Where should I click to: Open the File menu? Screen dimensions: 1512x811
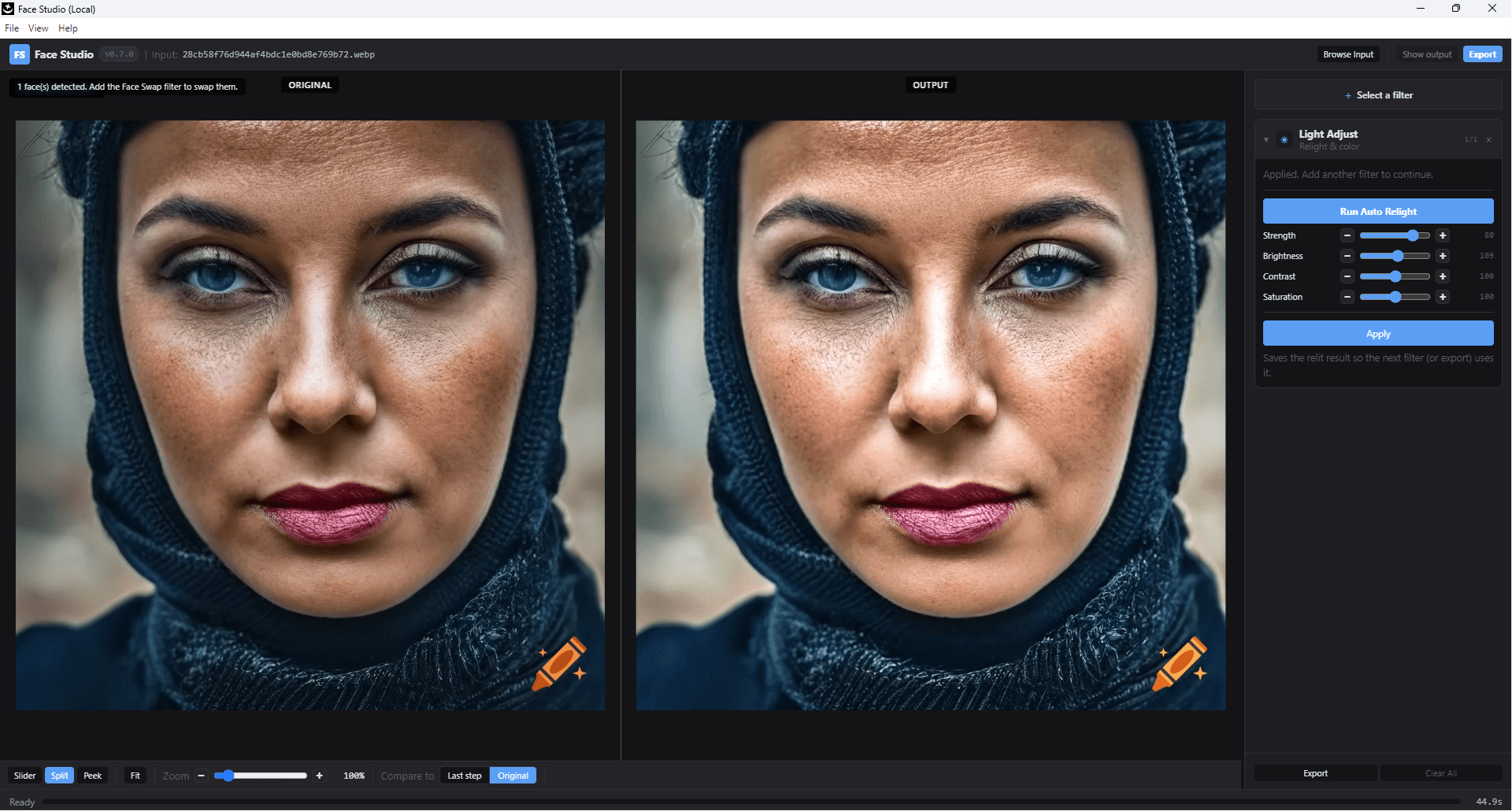coord(12,28)
